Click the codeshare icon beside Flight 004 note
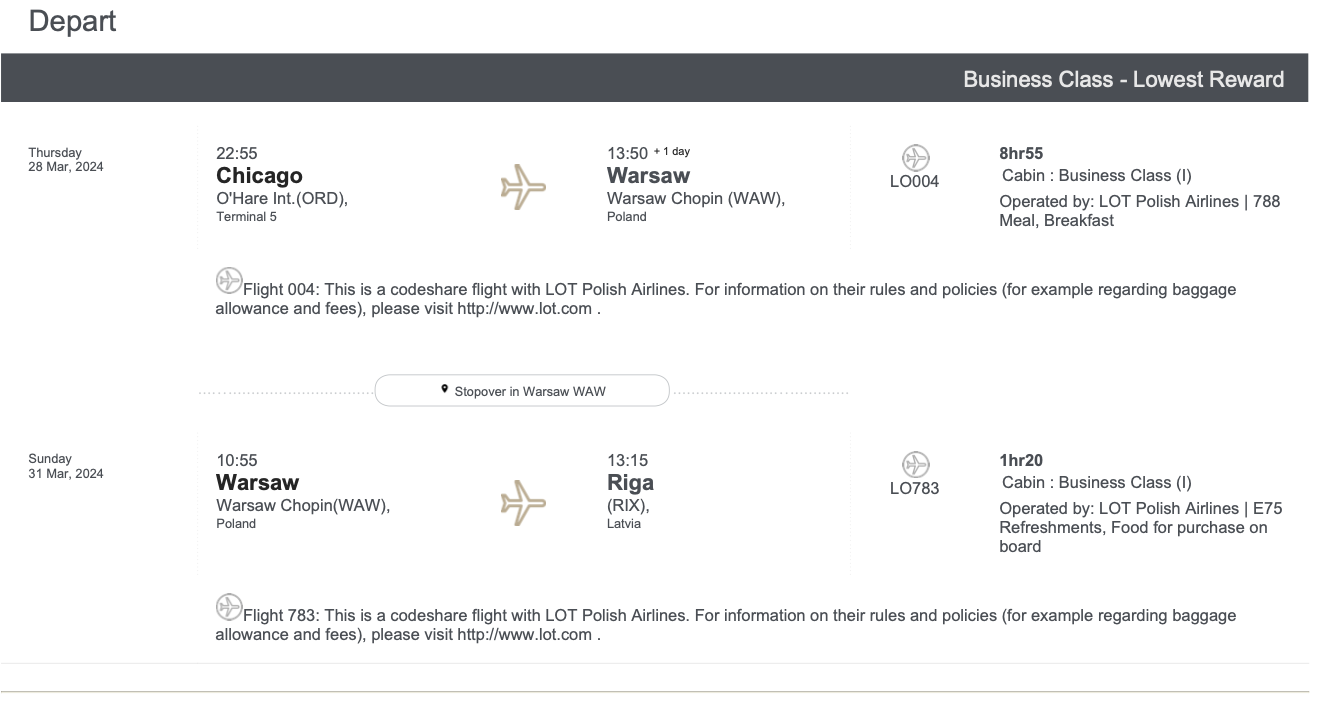 228,279
